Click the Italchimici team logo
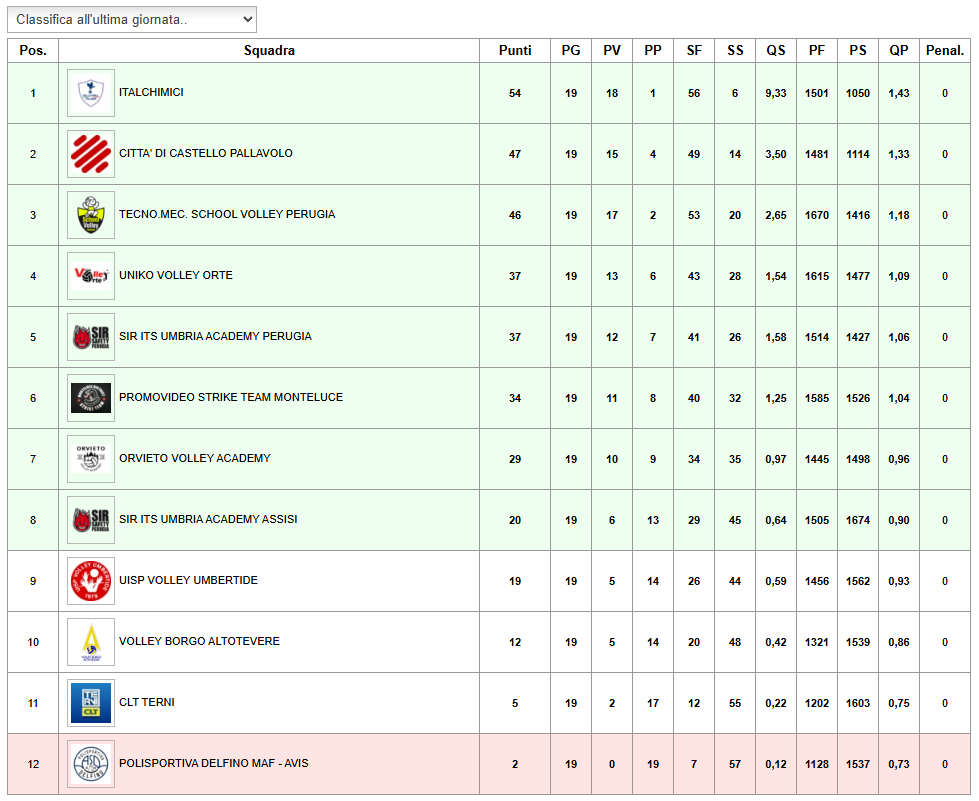This screenshot has width=979, height=801. [91, 93]
